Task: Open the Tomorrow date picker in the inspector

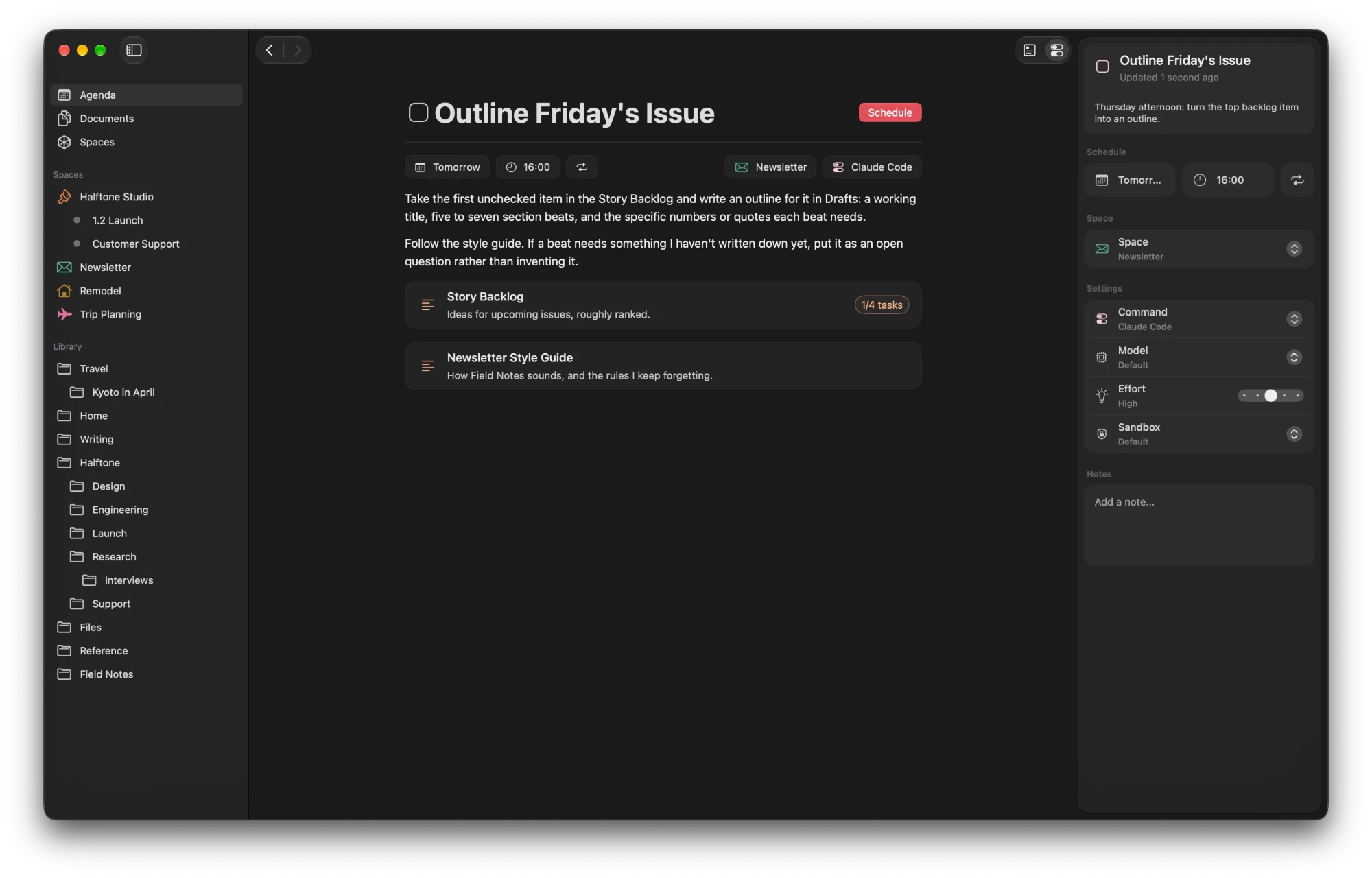Action: coord(1130,180)
